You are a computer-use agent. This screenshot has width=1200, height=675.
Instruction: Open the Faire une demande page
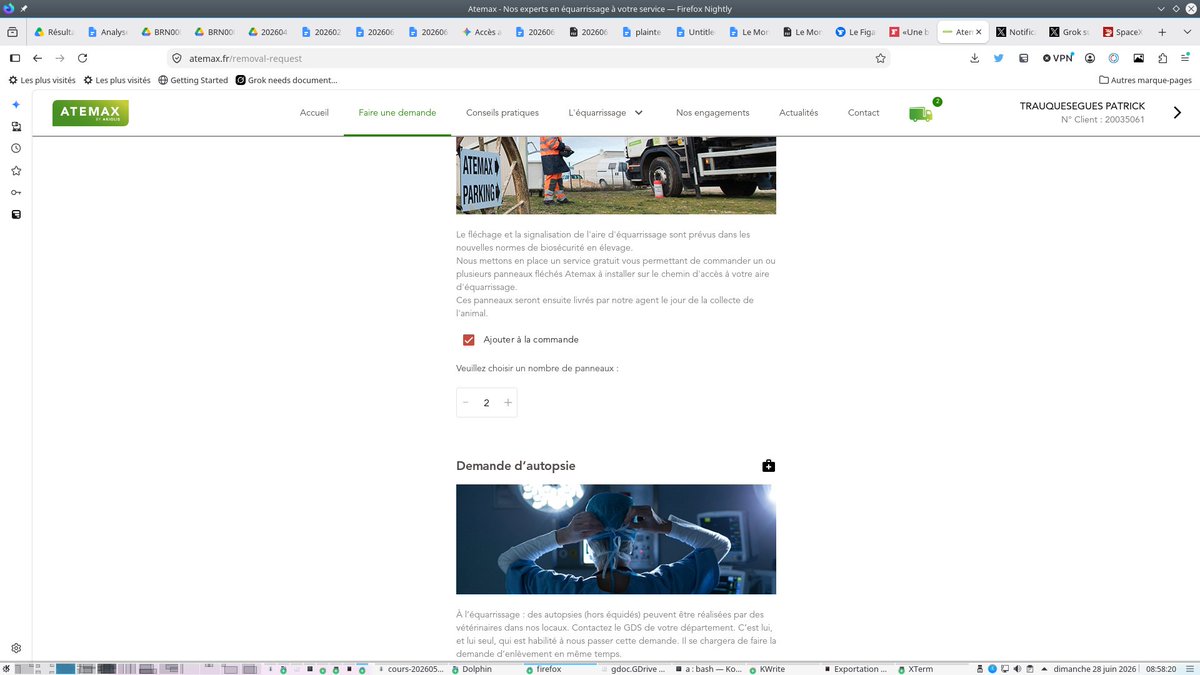click(x=397, y=113)
